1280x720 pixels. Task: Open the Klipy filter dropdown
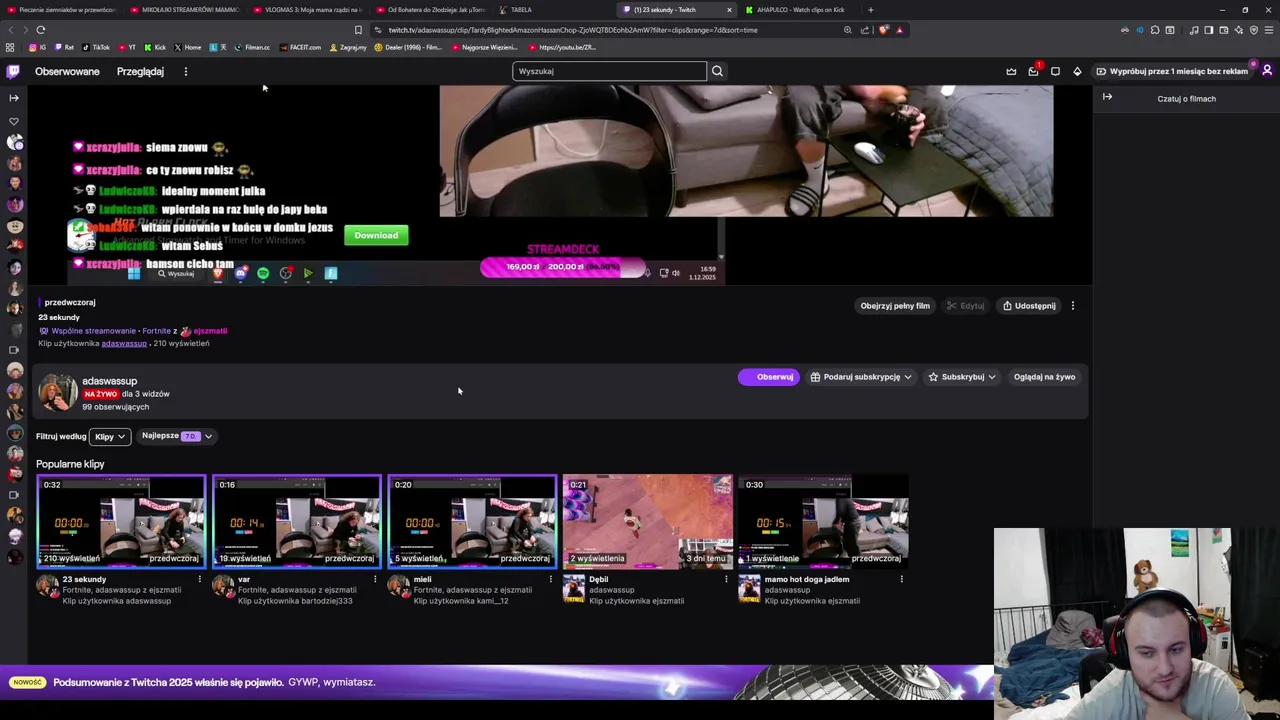(x=110, y=436)
